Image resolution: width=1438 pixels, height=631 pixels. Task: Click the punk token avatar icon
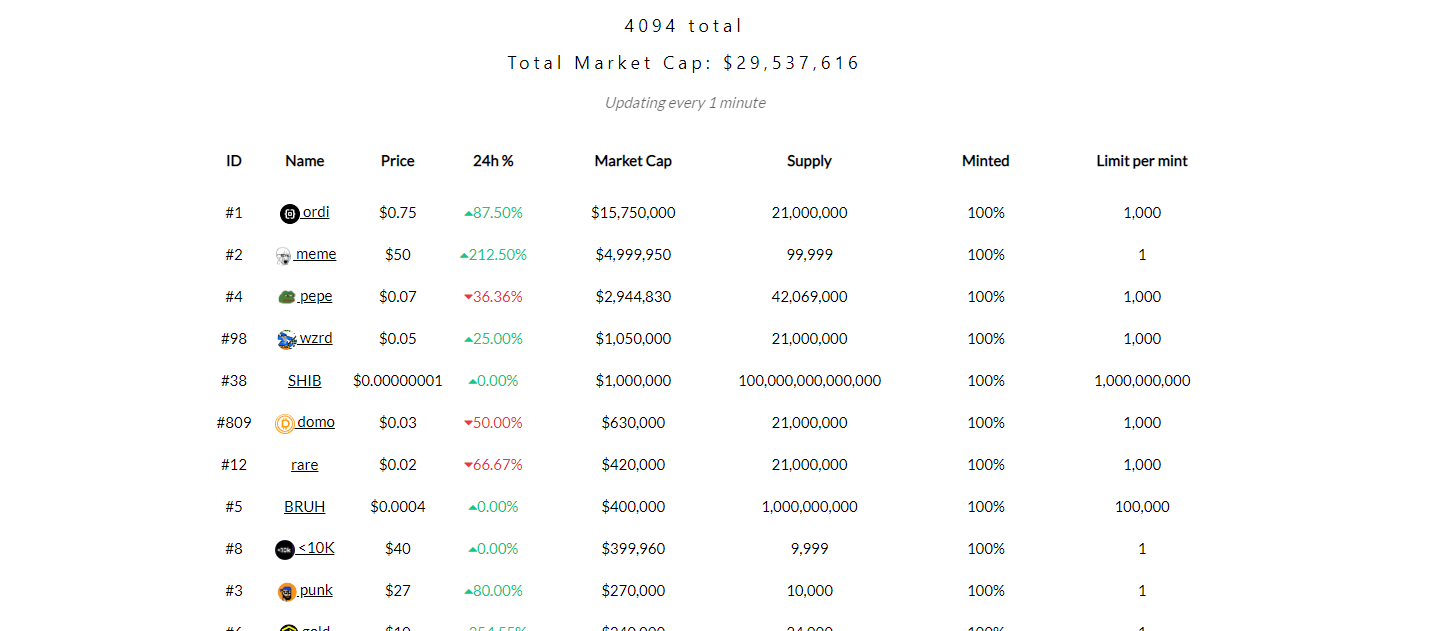287,591
